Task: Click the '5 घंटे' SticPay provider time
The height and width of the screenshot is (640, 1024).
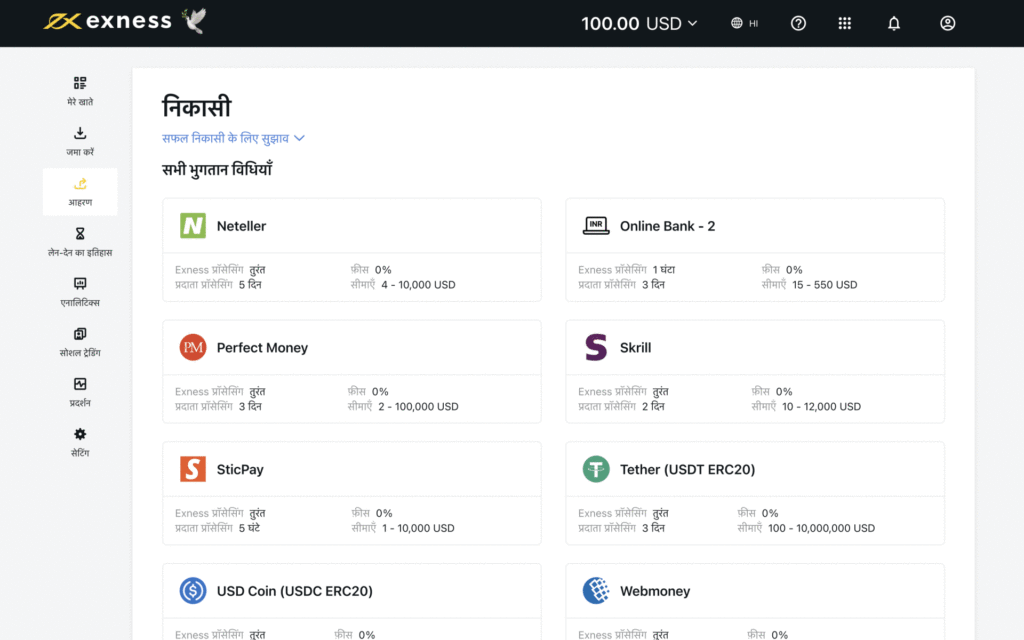Action: [249, 528]
